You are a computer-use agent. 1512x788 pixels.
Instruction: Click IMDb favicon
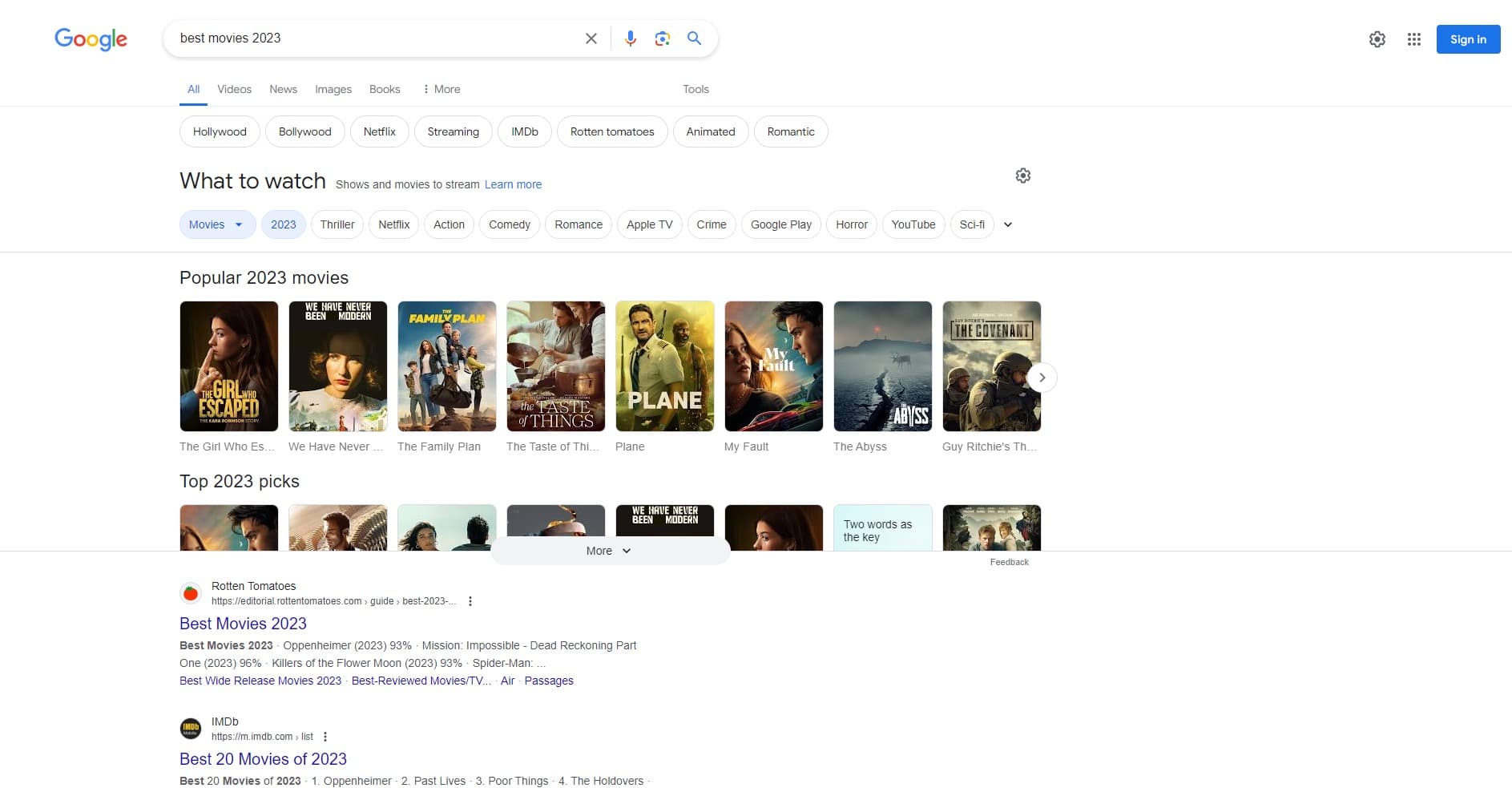tap(191, 729)
